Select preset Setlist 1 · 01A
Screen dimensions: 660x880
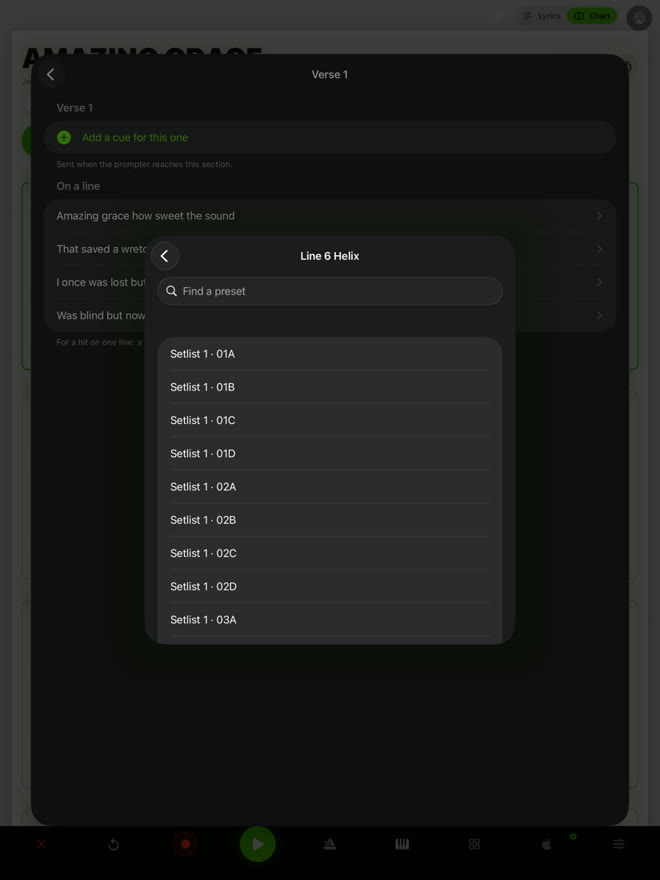click(x=329, y=354)
